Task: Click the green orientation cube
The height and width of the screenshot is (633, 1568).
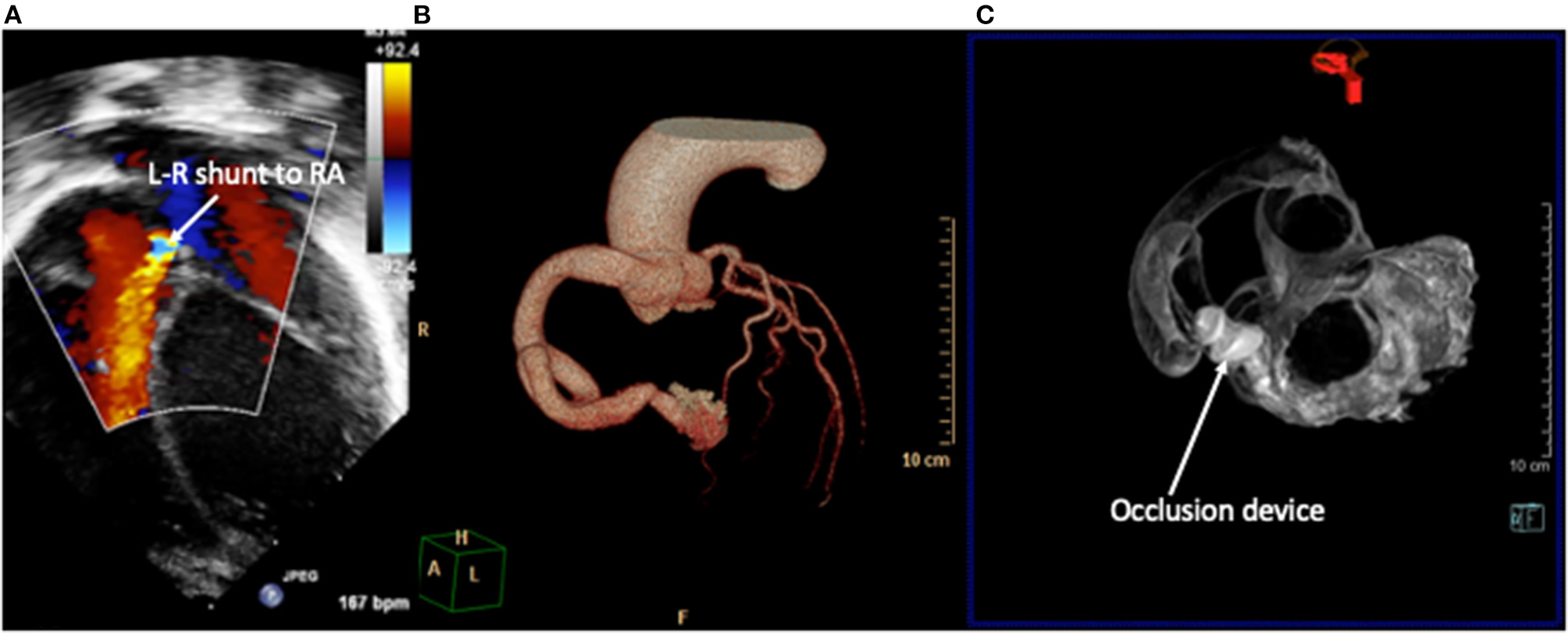Action: click(462, 574)
